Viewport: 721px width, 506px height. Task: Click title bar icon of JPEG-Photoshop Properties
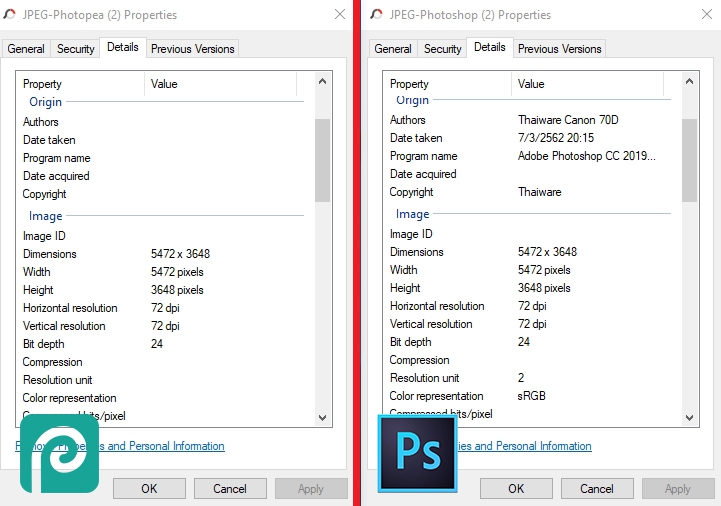377,15
